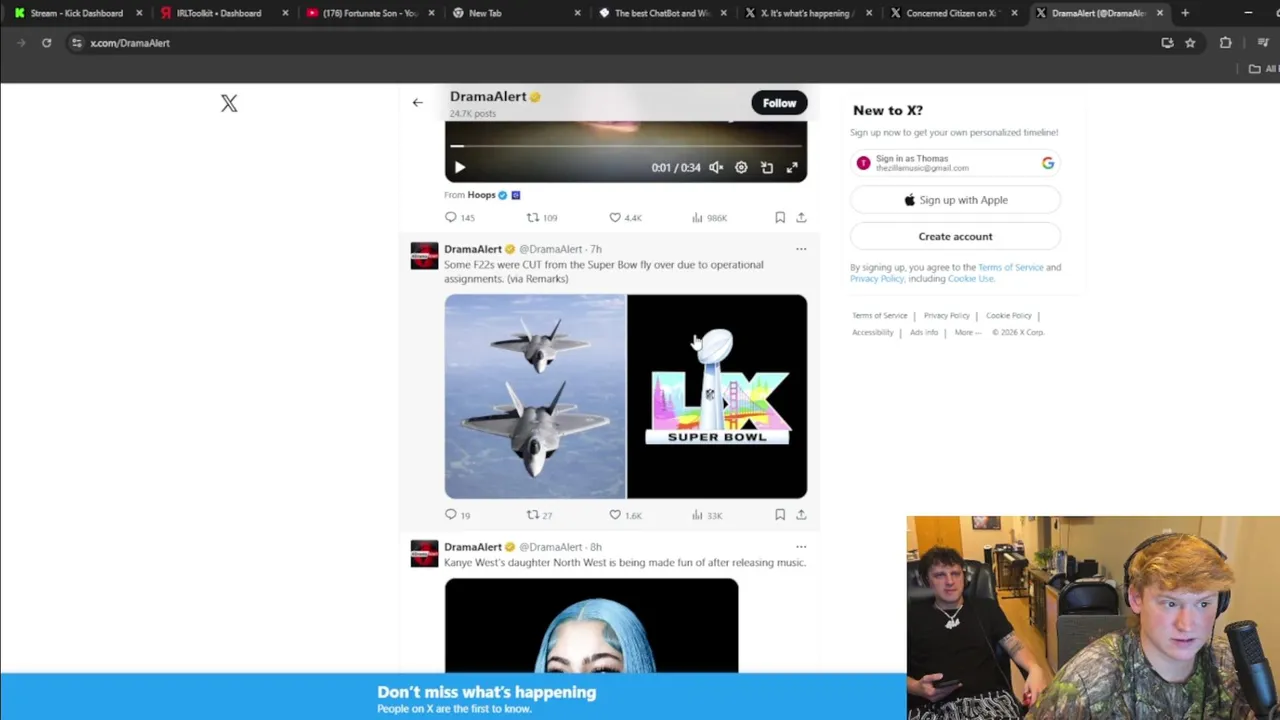This screenshot has height=720, width=1280.
Task: Open the more menu on the Kanye West post
Action: (801, 547)
